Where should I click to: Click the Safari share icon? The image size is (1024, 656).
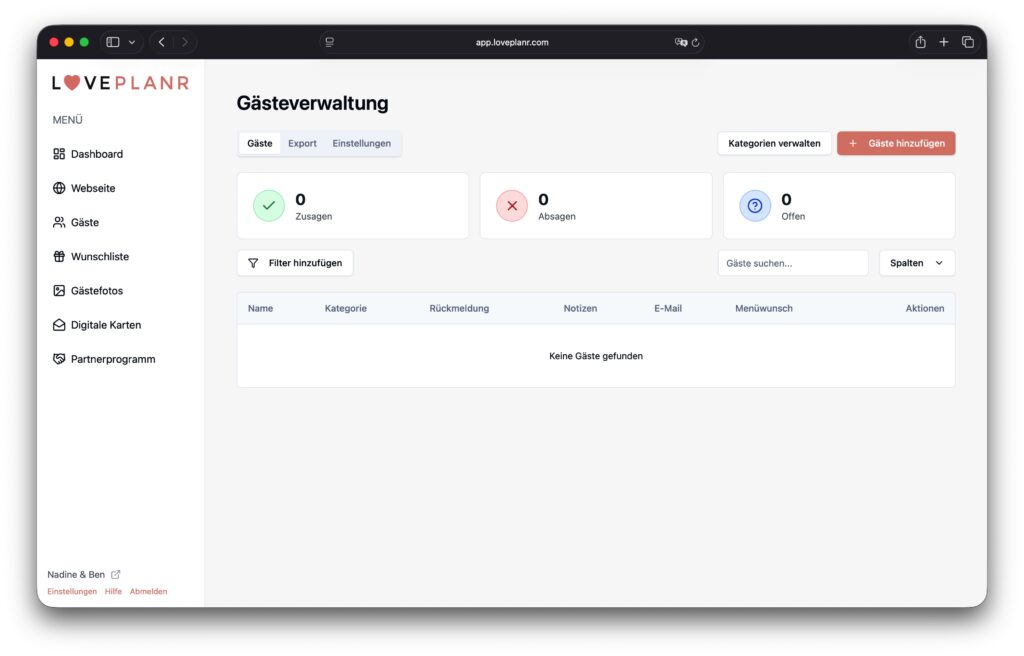[x=919, y=42]
